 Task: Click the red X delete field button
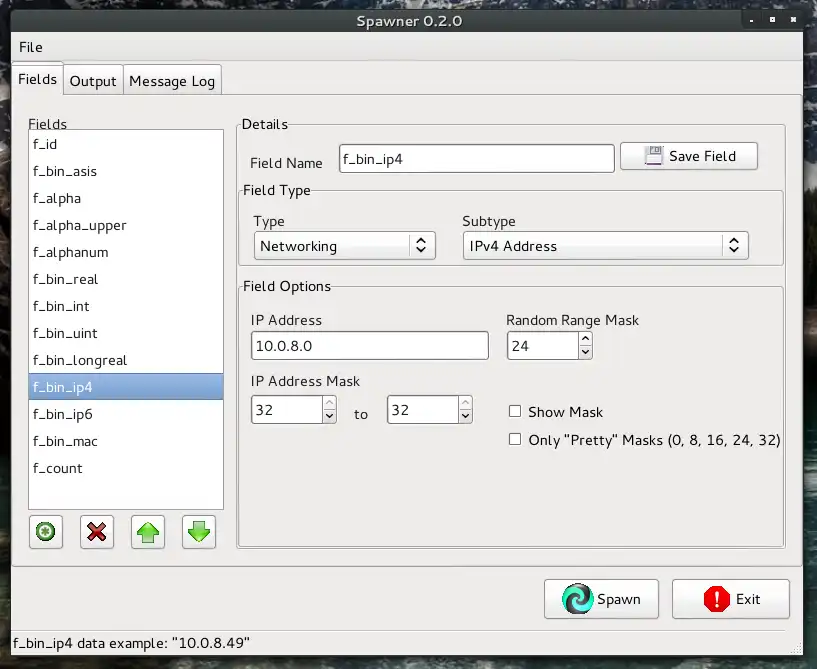(97, 532)
